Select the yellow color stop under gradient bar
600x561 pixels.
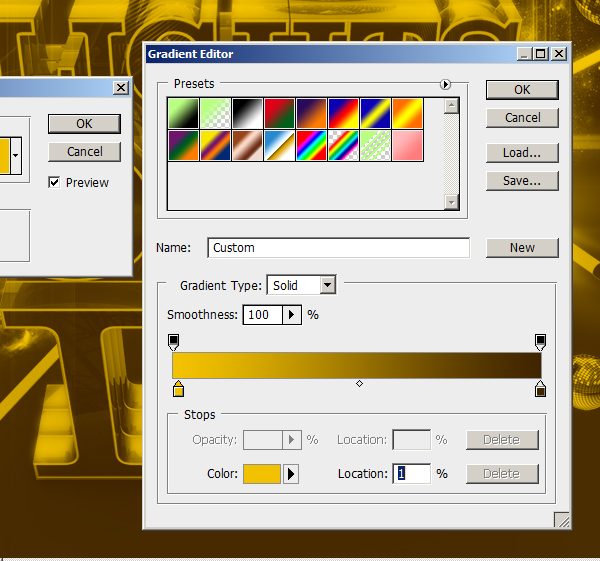click(178, 389)
